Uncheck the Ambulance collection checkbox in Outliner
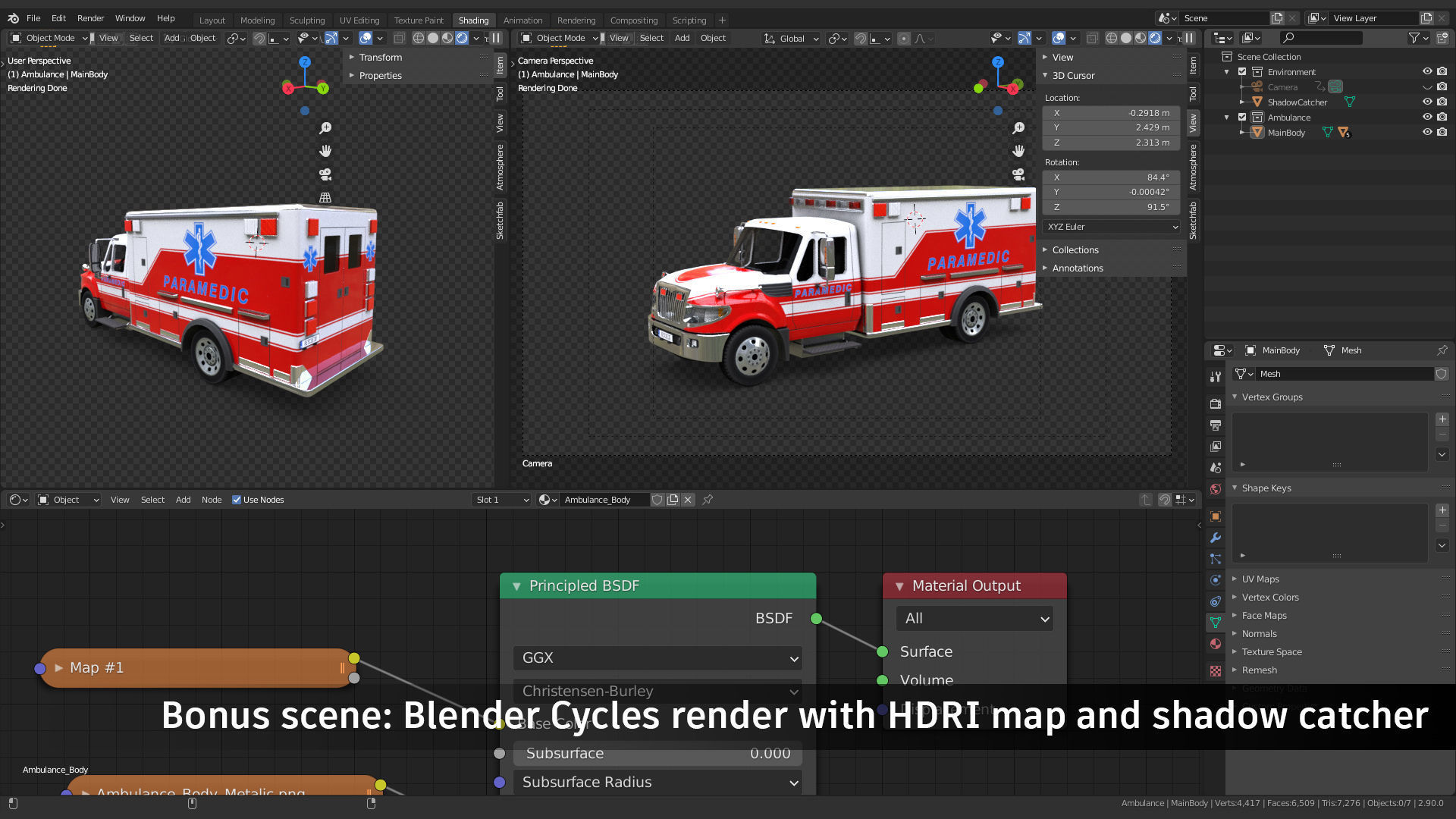The height and width of the screenshot is (819, 1456). 1242,118
